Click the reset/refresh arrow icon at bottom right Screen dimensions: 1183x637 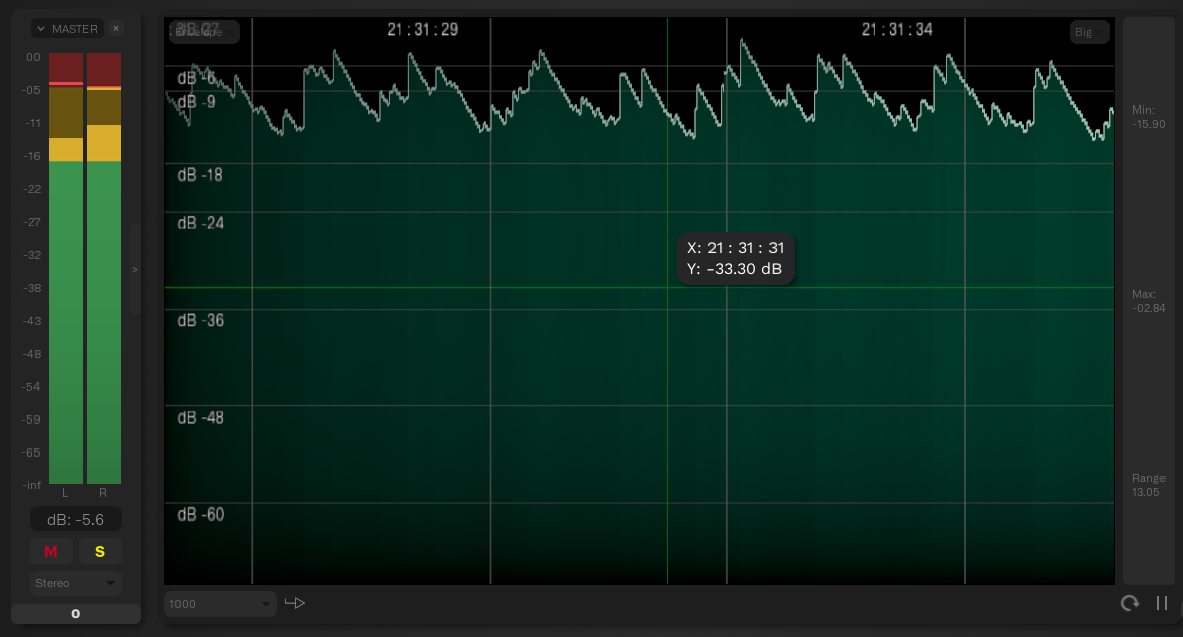click(1130, 603)
